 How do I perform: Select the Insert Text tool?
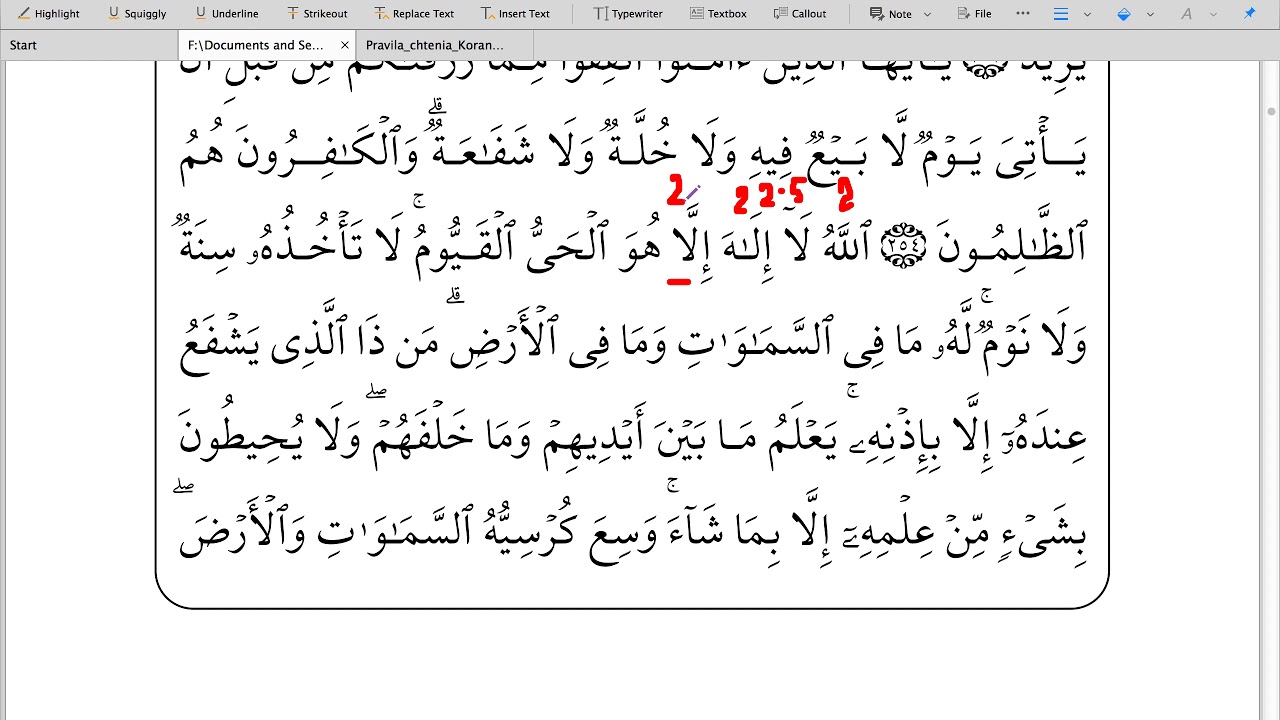tap(515, 14)
